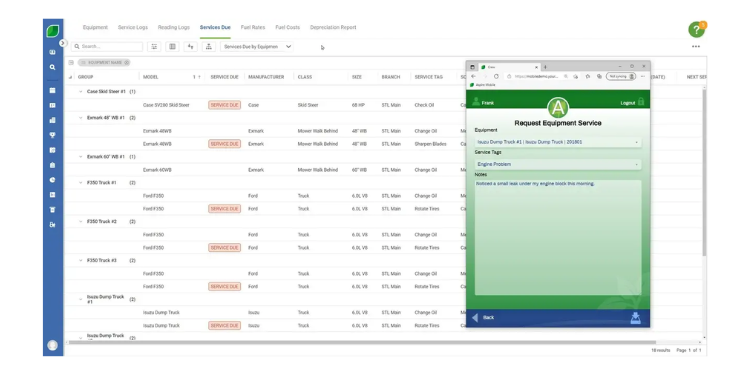Click the save/submit icon in mobile window
Image resolution: width=750 pixels, height=375 pixels.
[x=635, y=318]
